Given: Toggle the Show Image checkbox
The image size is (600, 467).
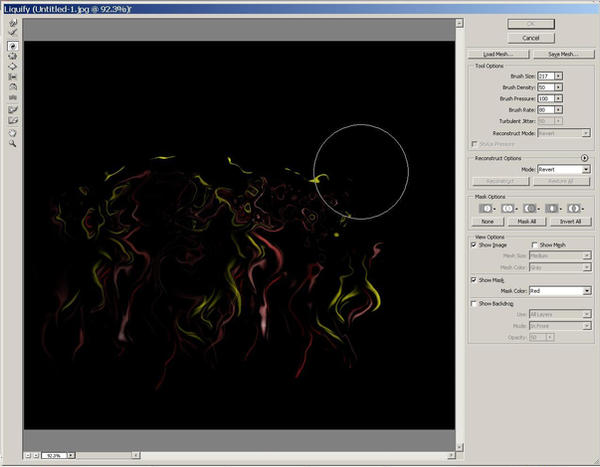Looking at the screenshot, I should click(474, 245).
